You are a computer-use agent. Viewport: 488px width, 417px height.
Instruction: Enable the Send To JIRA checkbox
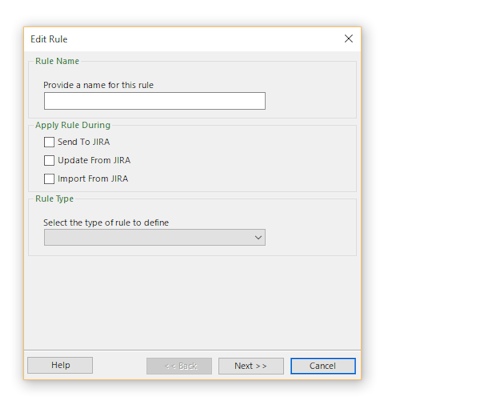[x=49, y=142]
